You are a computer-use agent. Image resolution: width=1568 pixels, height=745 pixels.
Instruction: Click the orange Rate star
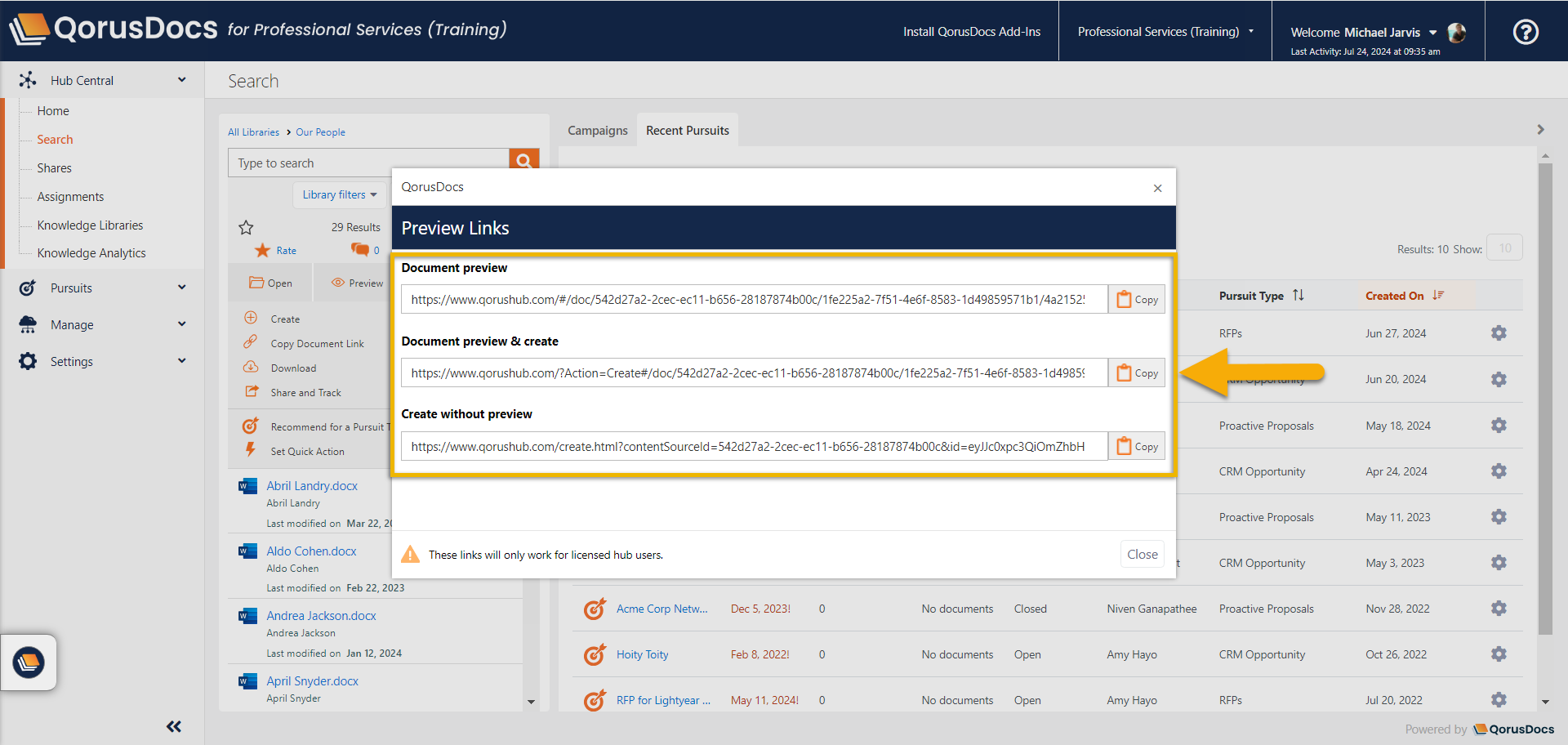[x=262, y=250]
